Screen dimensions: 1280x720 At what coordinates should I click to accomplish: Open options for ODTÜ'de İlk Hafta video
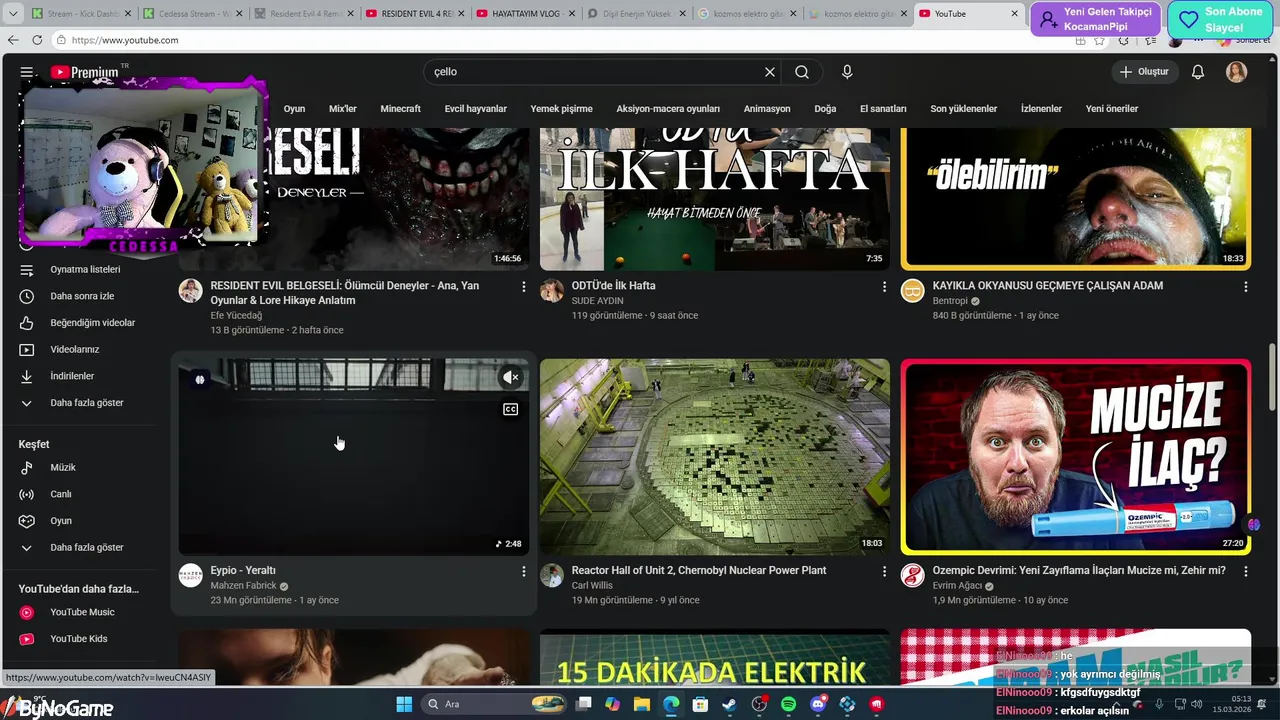(884, 287)
